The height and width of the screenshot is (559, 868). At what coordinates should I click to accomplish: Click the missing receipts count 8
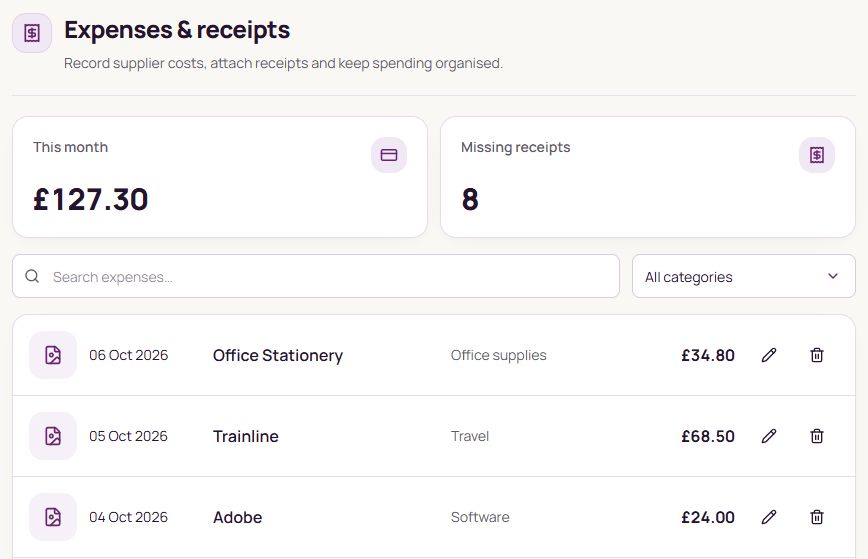(470, 199)
